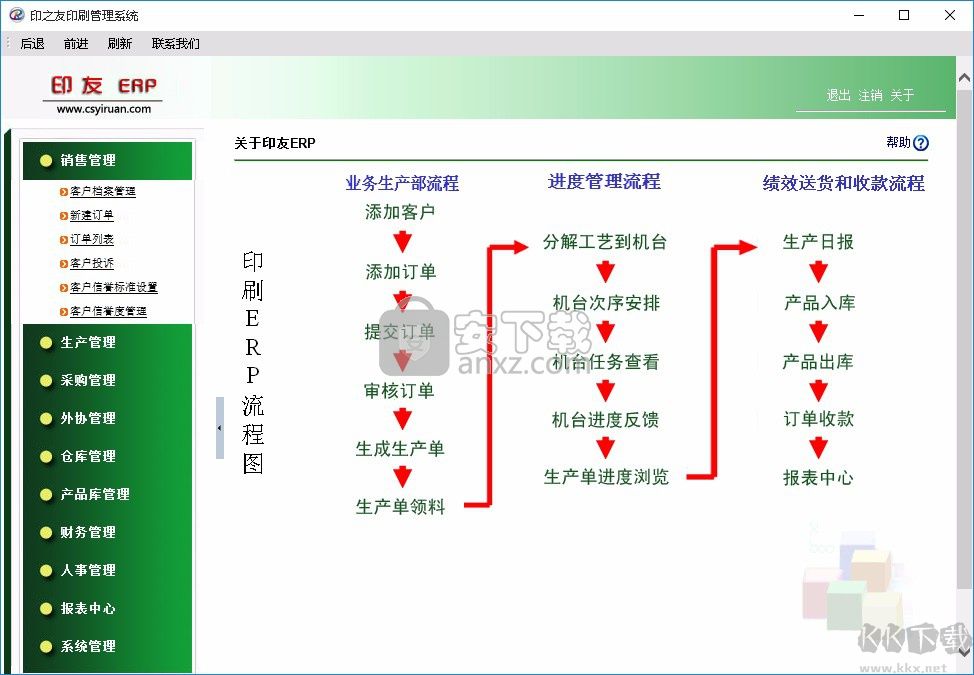Click the 刷新 (Refresh) toolbar icon

click(119, 43)
